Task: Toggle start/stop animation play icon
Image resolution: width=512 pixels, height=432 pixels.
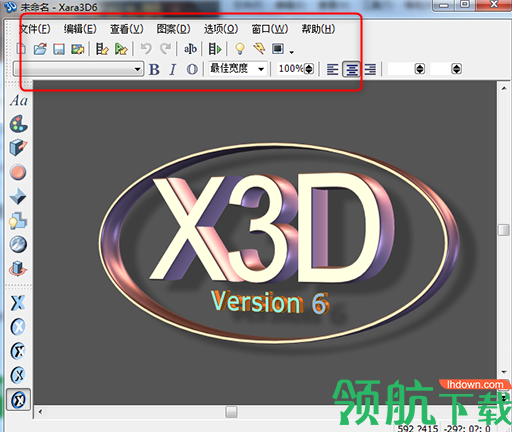Action: (215, 49)
